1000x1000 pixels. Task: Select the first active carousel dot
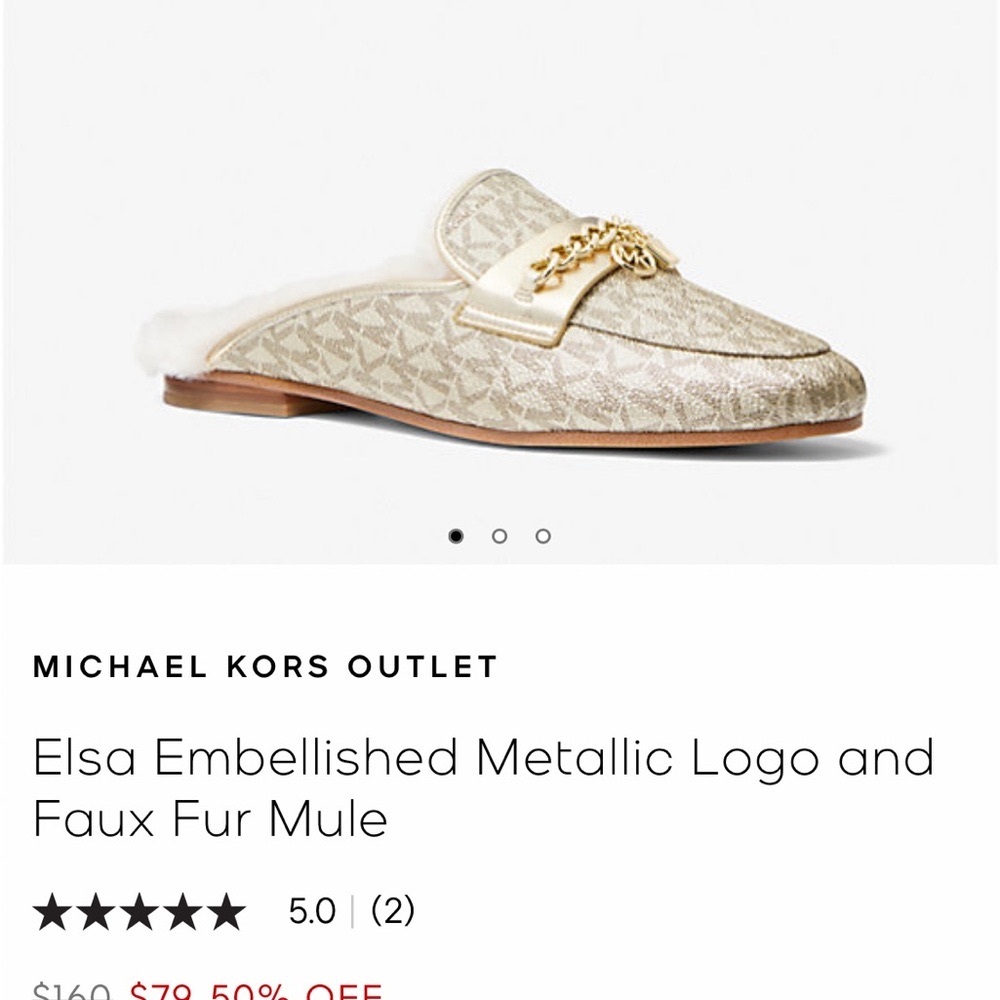pyautogui.click(x=458, y=536)
